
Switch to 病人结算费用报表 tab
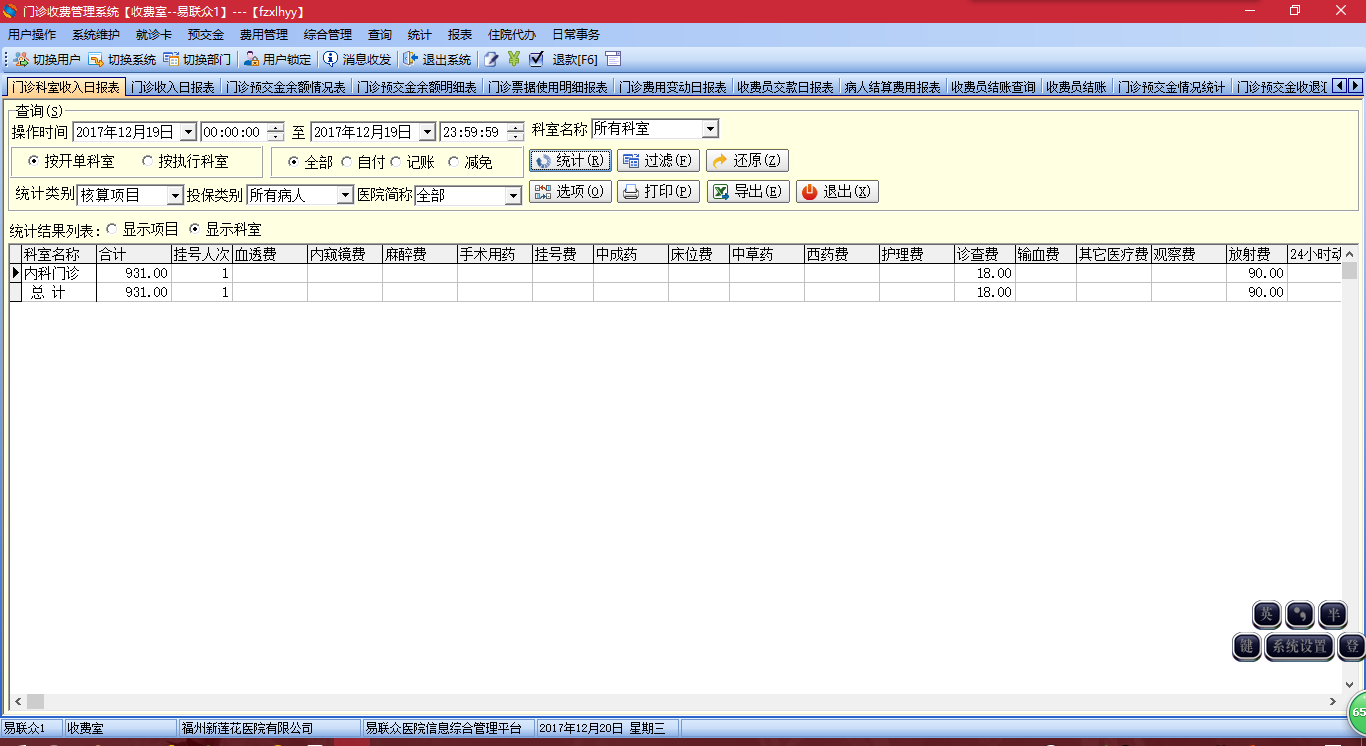(892, 87)
